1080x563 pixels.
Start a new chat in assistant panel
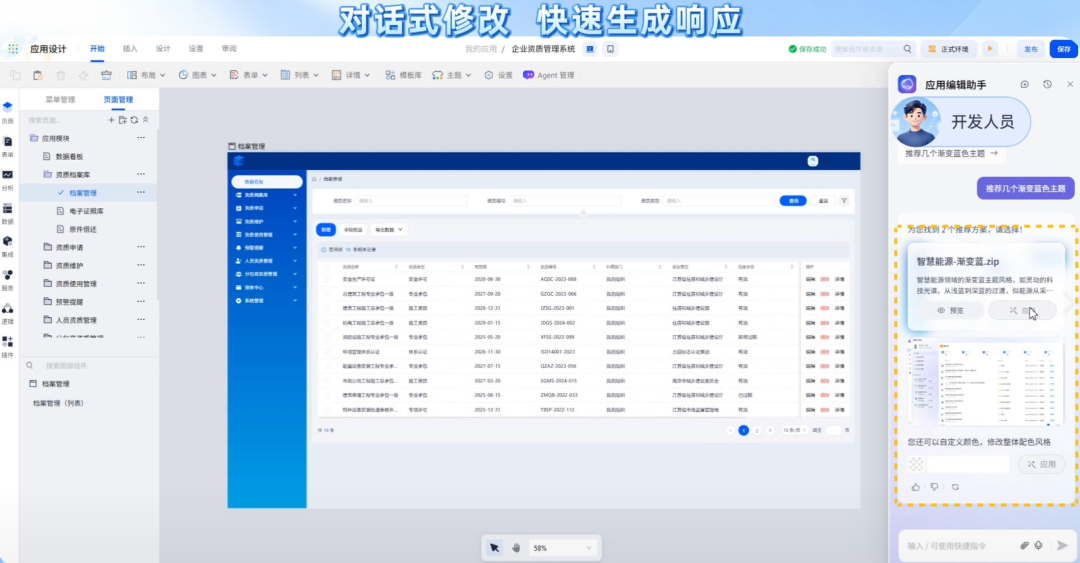click(x=1025, y=84)
